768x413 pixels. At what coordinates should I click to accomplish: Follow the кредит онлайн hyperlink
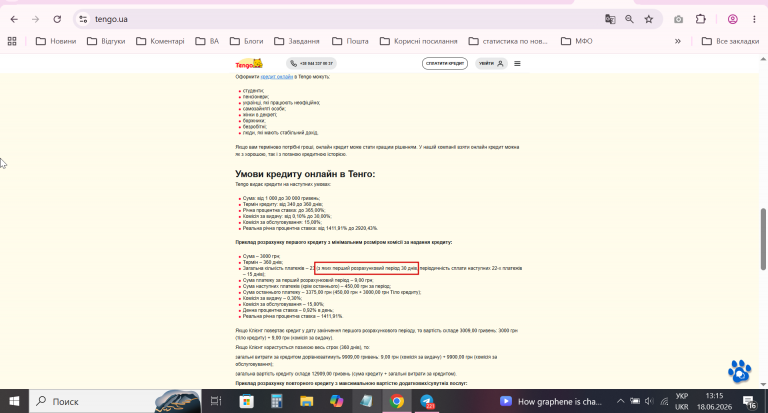[x=277, y=77]
